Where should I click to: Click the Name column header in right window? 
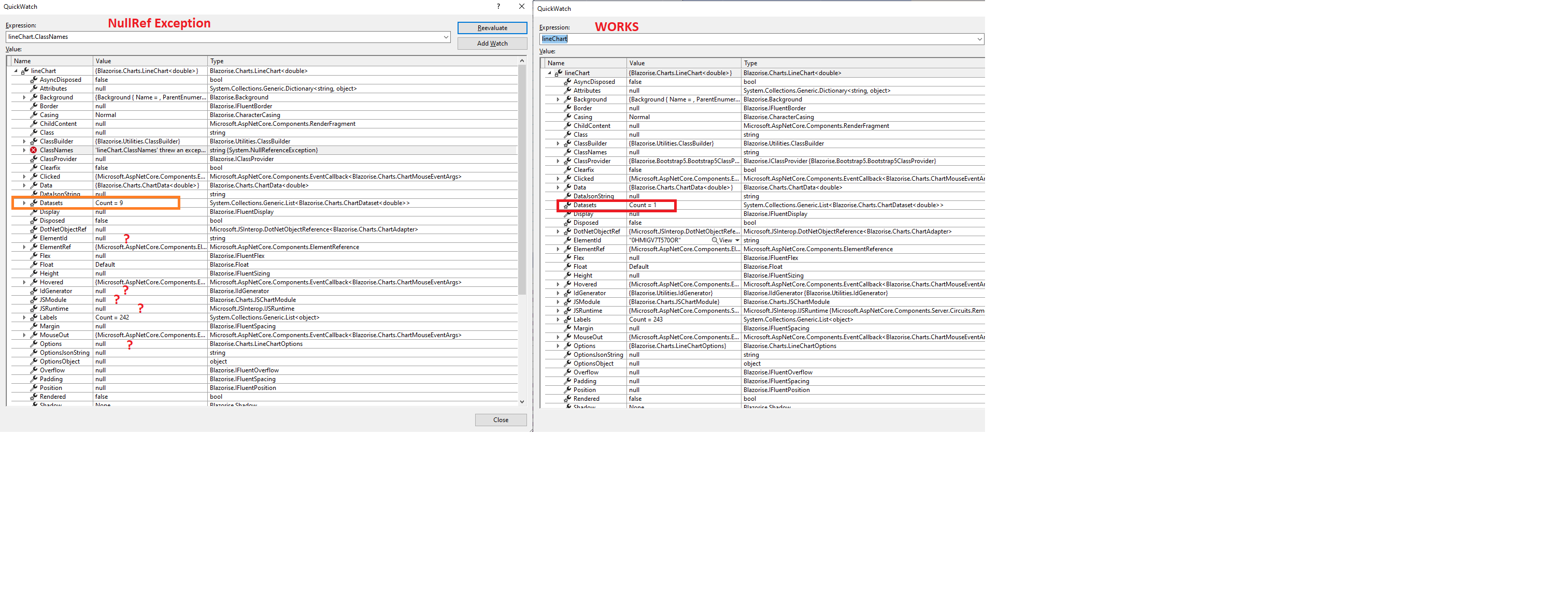[x=585, y=63]
